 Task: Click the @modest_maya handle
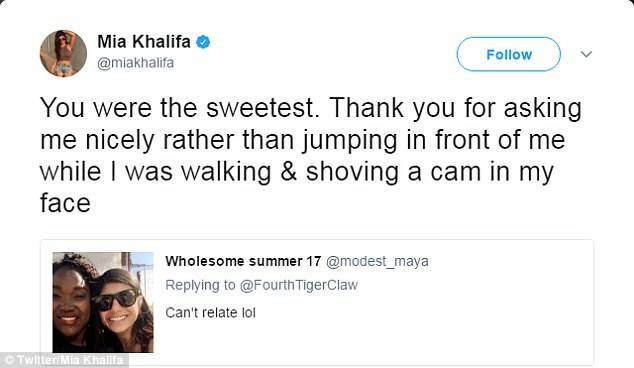(377, 262)
